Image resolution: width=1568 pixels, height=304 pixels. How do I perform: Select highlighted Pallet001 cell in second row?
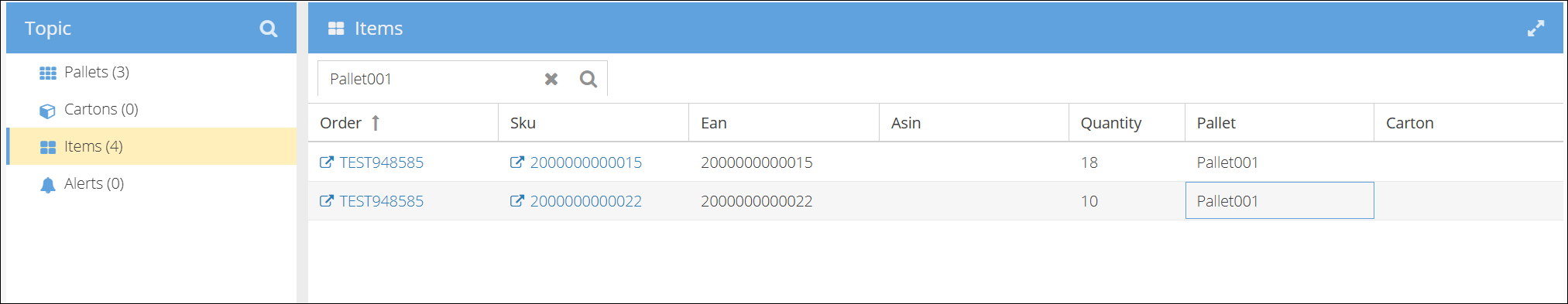point(1280,200)
